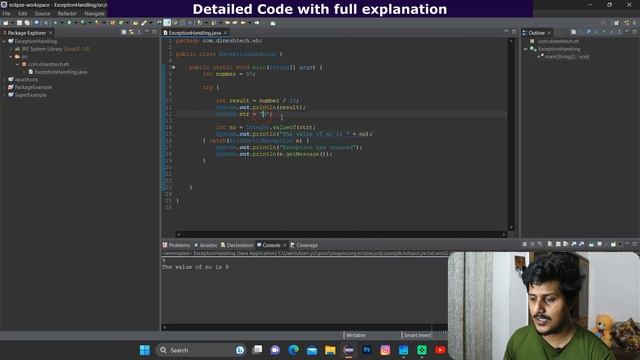Expand the SuperExample project

pos(4,95)
